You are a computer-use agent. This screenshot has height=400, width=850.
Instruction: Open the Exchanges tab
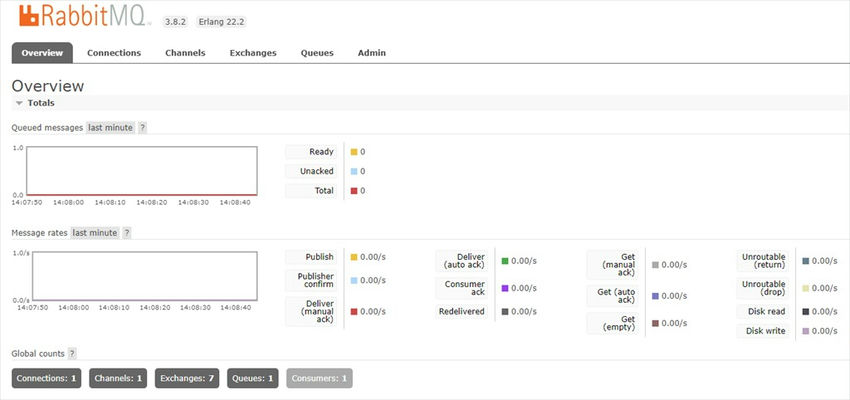coord(253,53)
